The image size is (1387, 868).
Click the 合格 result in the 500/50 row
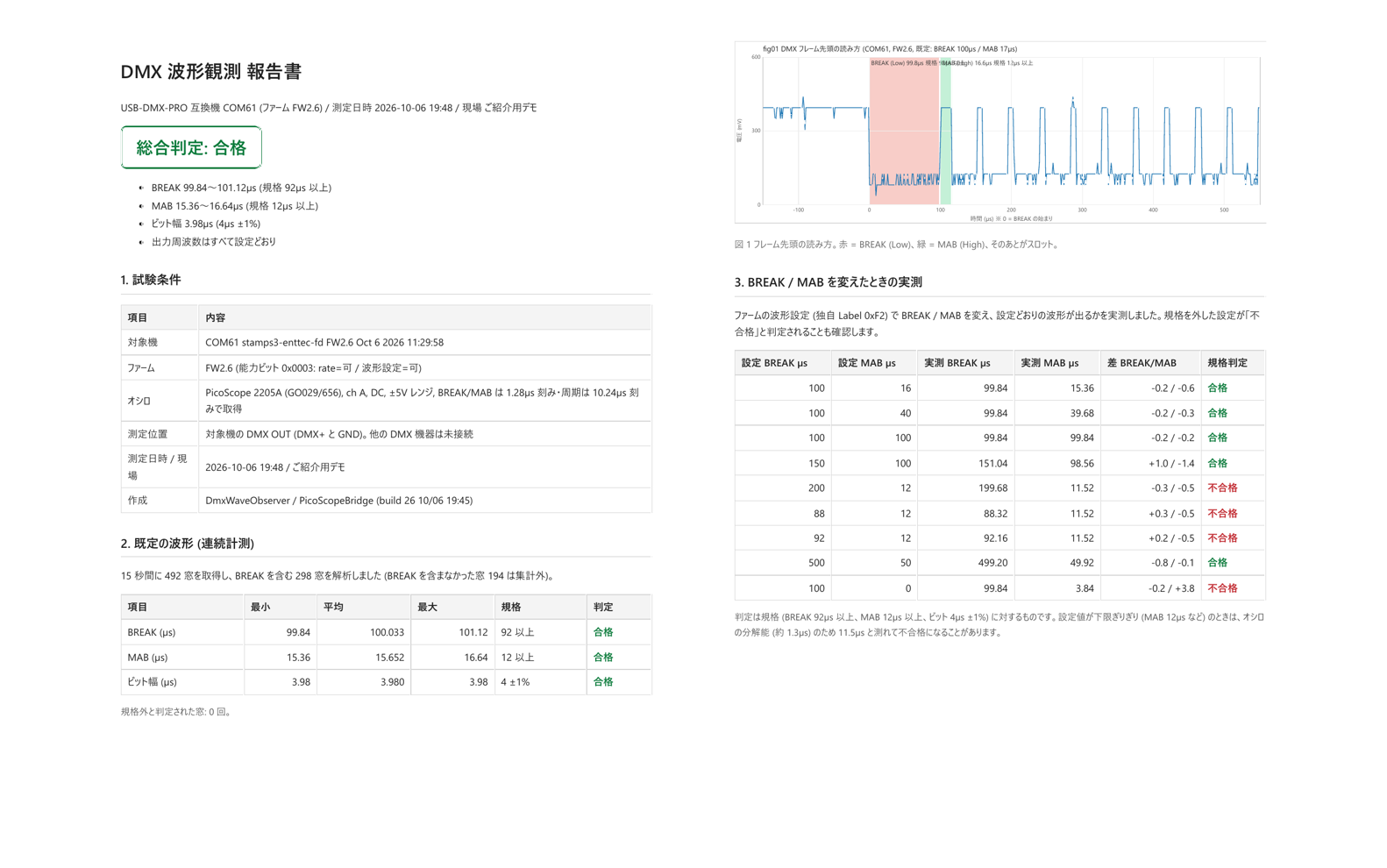(x=1217, y=563)
